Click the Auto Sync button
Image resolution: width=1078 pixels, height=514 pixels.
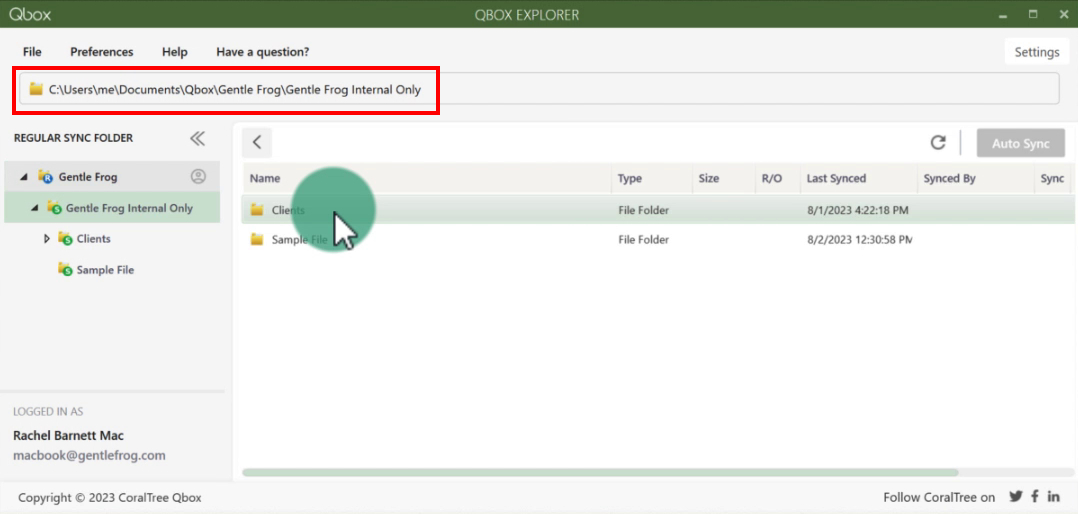click(x=1021, y=144)
